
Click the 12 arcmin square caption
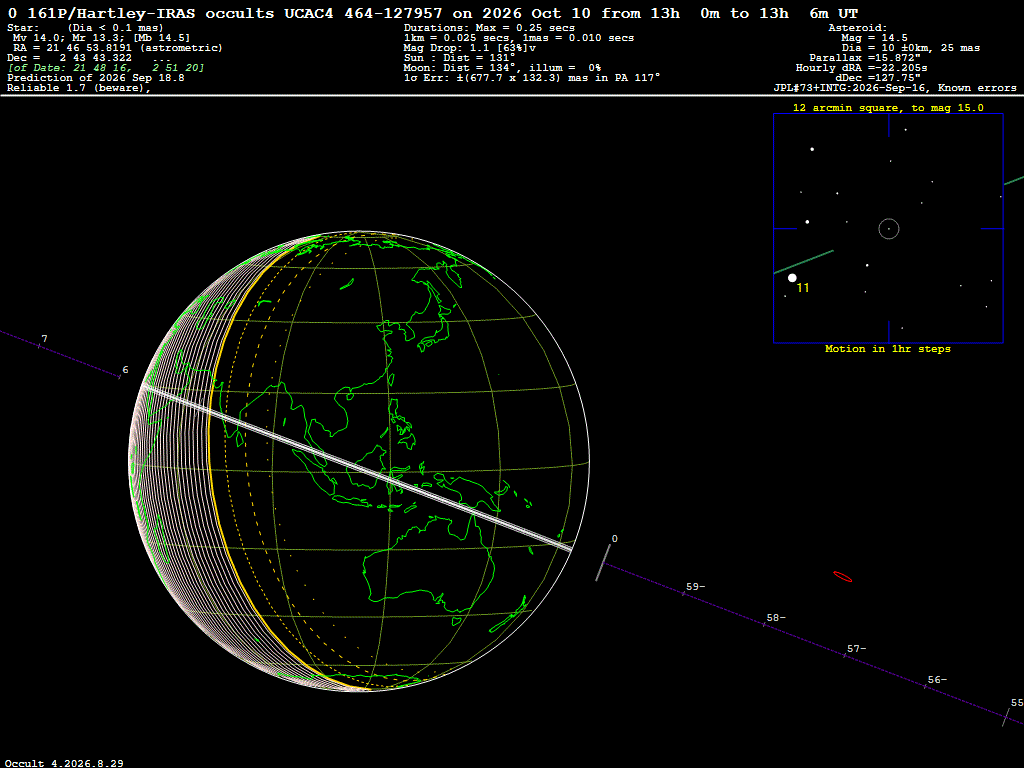point(888,108)
